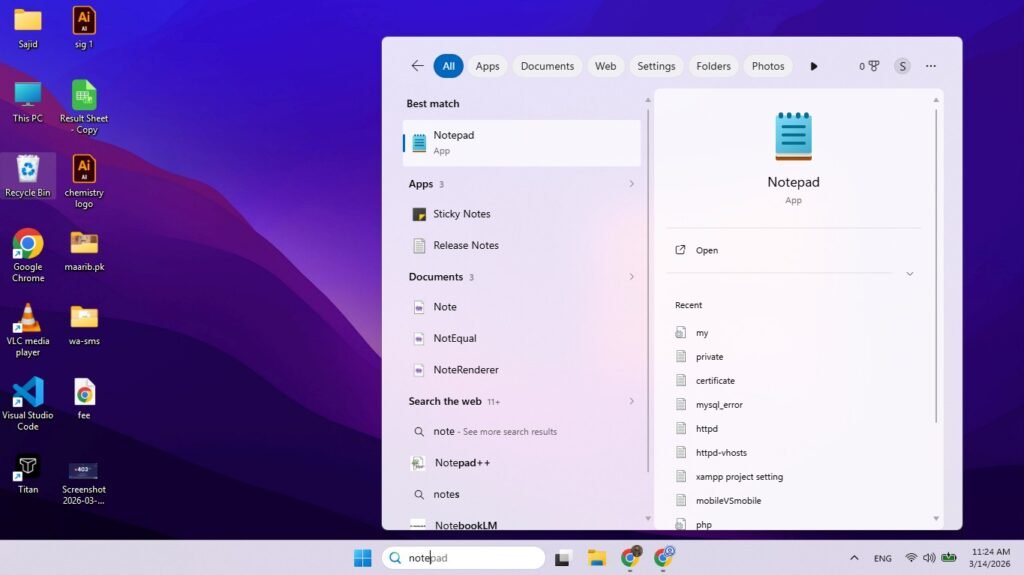Click the taskbar search box containing 'notepad'
The image size is (1024, 575).
click(463, 558)
